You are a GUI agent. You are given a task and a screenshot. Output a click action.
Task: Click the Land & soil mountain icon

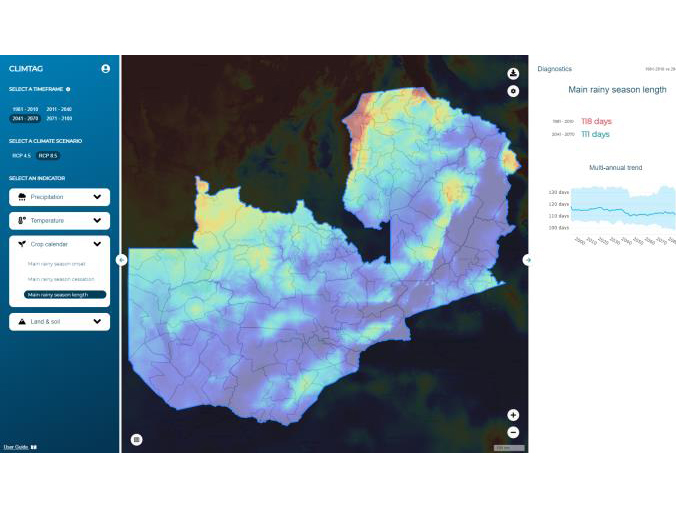coord(22,322)
